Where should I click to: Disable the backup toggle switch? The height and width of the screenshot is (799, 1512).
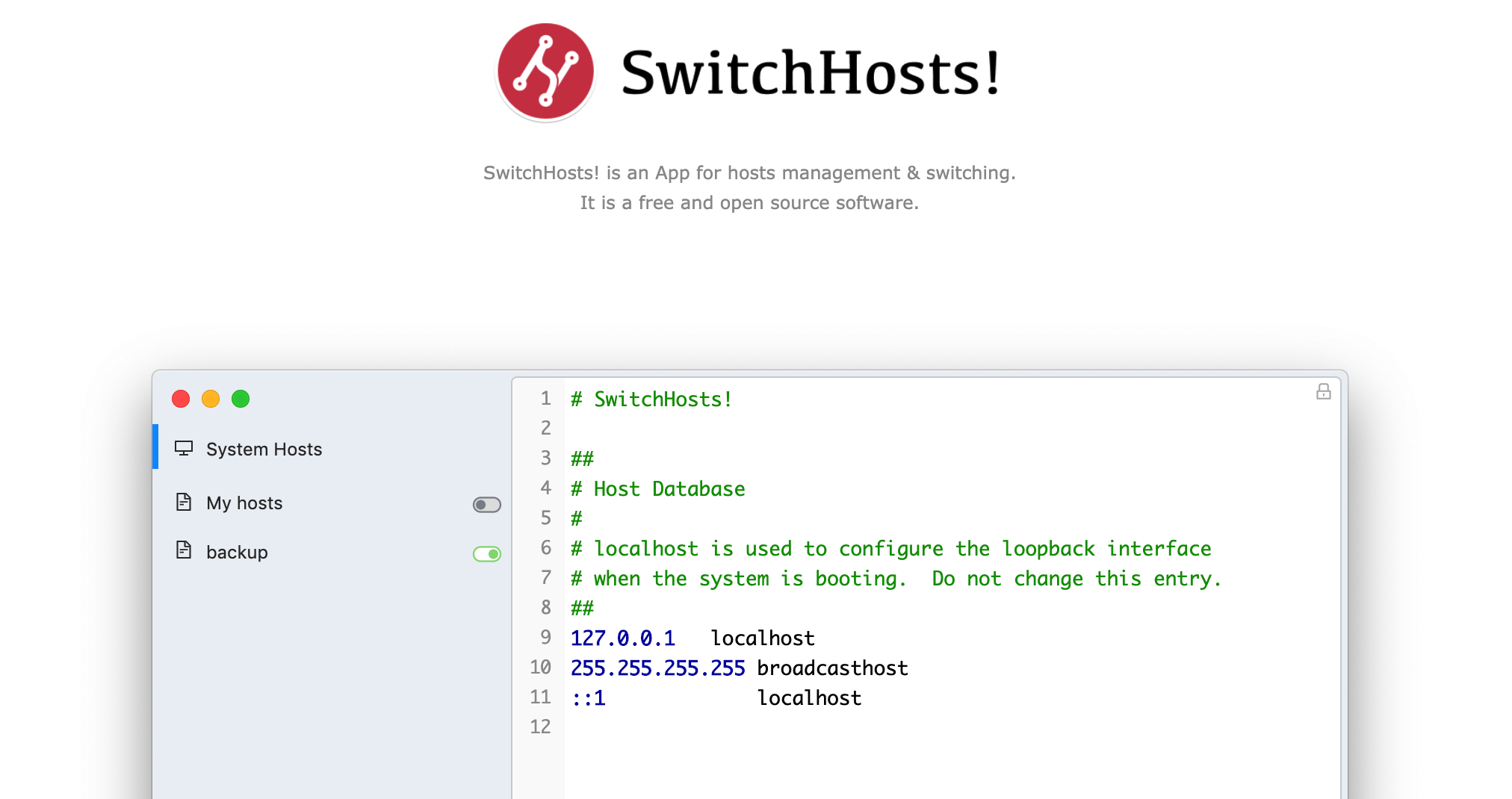(487, 554)
